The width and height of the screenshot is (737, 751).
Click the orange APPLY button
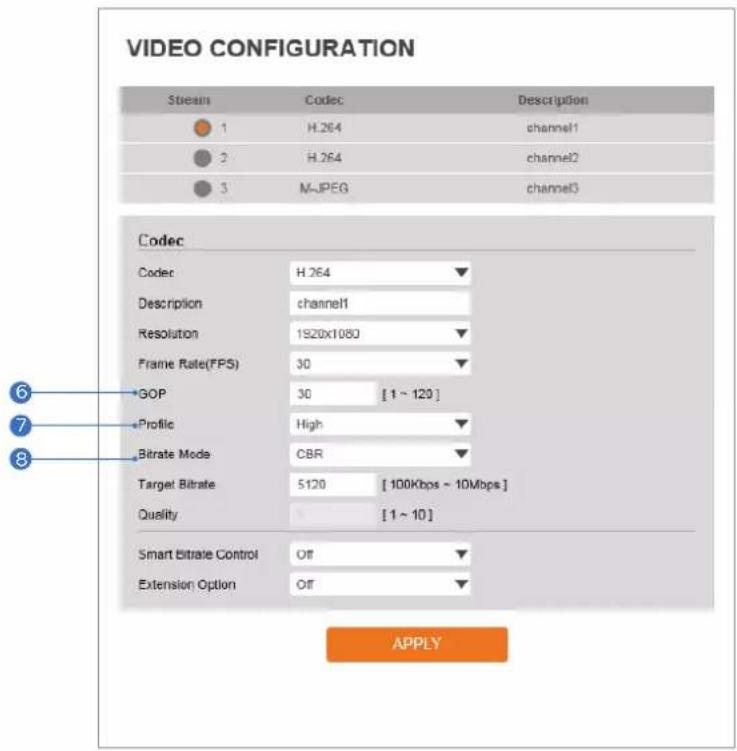pyautogui.click(x=417, y=644)
